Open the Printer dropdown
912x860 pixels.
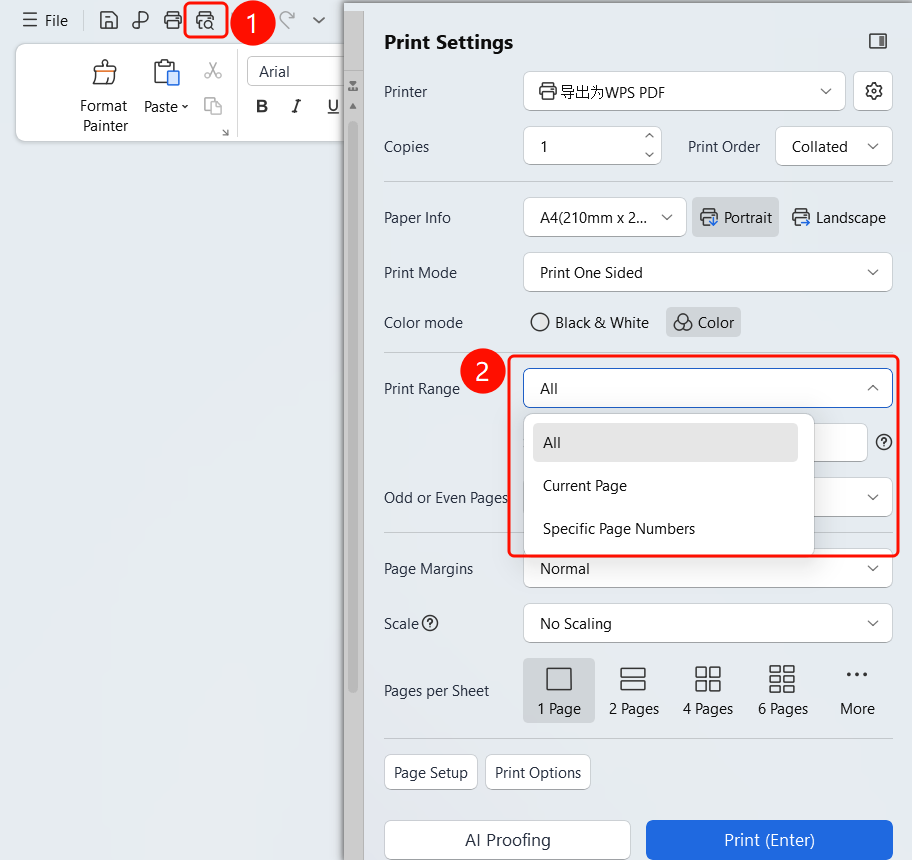(x=684, y=91)
